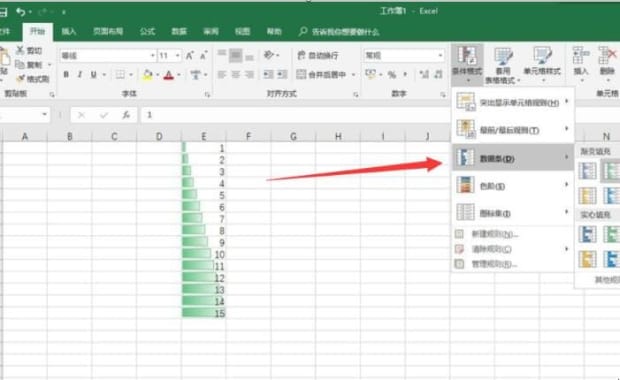This screenshot has height=380, width=620.
Task: Open the number format dropdown
Action: point(440,56)
